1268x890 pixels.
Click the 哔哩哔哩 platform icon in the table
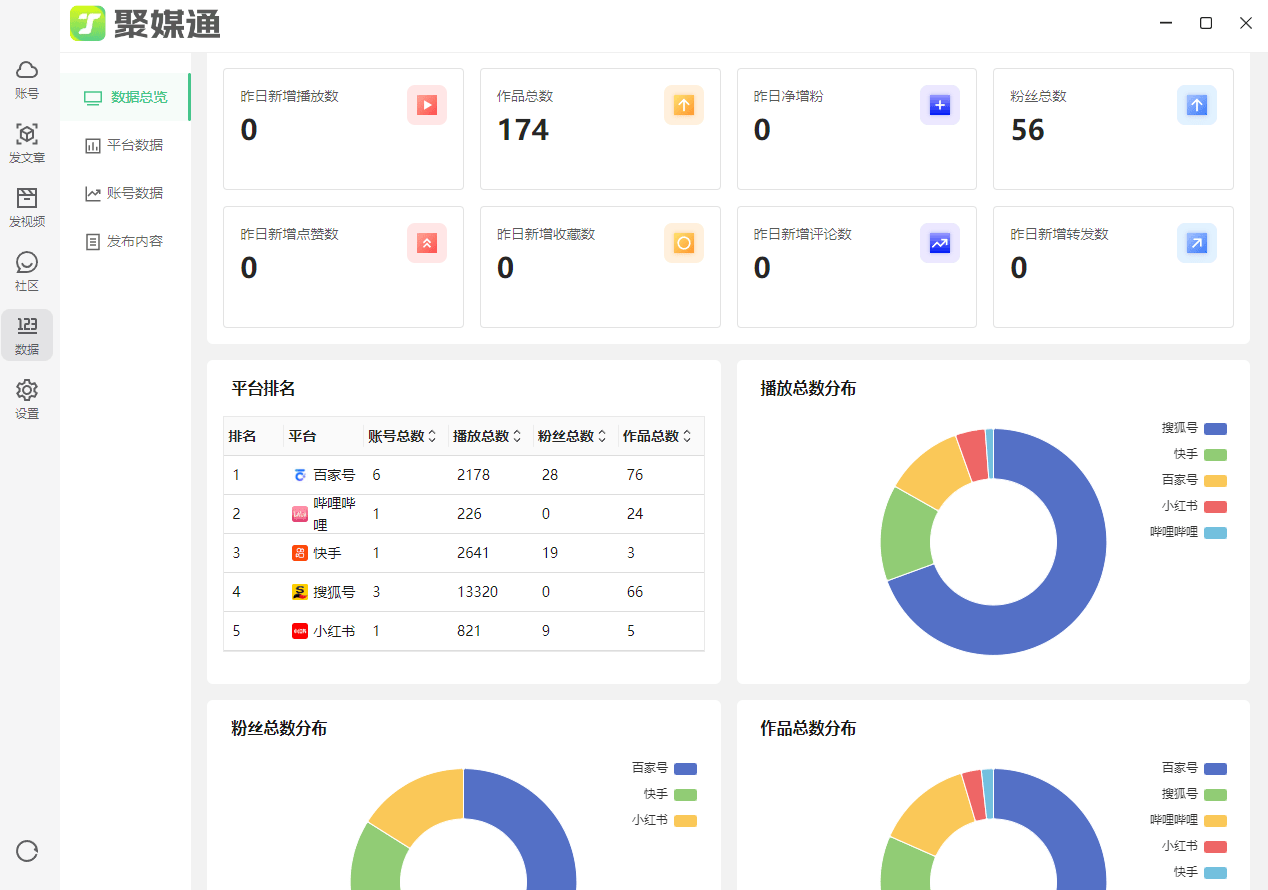click(x=297, y=513)
